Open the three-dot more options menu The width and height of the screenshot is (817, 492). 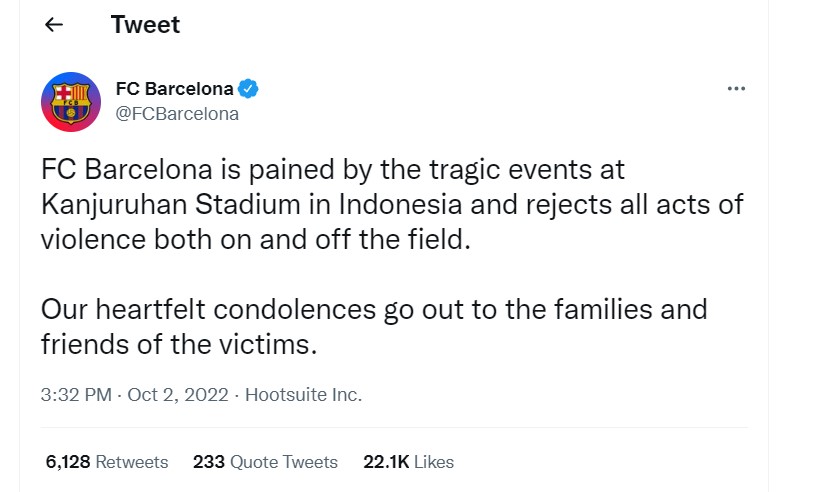coord(736,89)
